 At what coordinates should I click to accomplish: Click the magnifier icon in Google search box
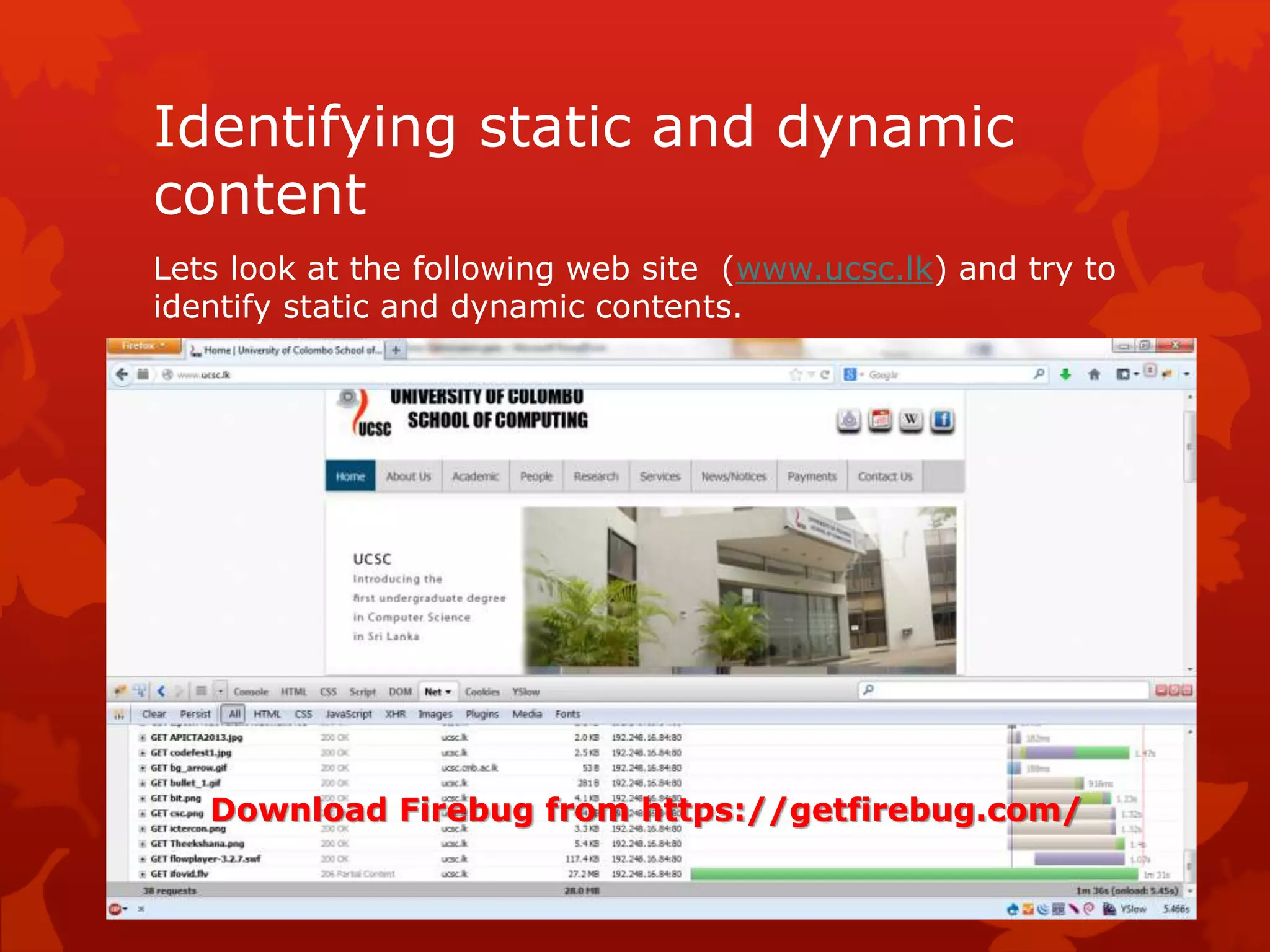1039,374
